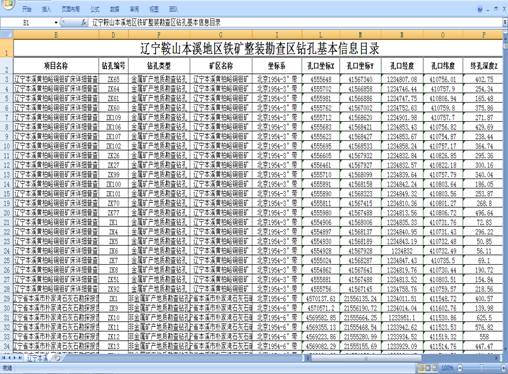Click the zoom in plus button
Viewport: 508px width, 374px height.
pos(504,368)
